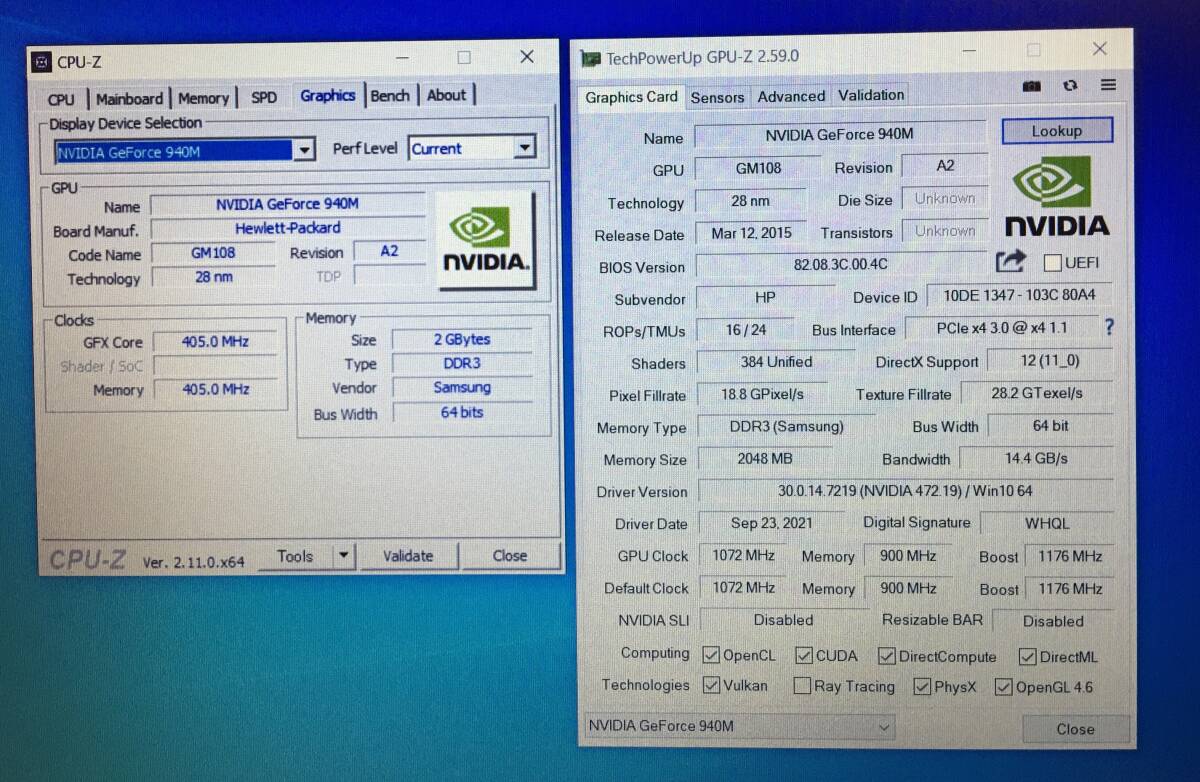Click the Driver Date value Sep 23, 2021
Image resolution: width=1200 pixels, height=782 pixels.
771,523
